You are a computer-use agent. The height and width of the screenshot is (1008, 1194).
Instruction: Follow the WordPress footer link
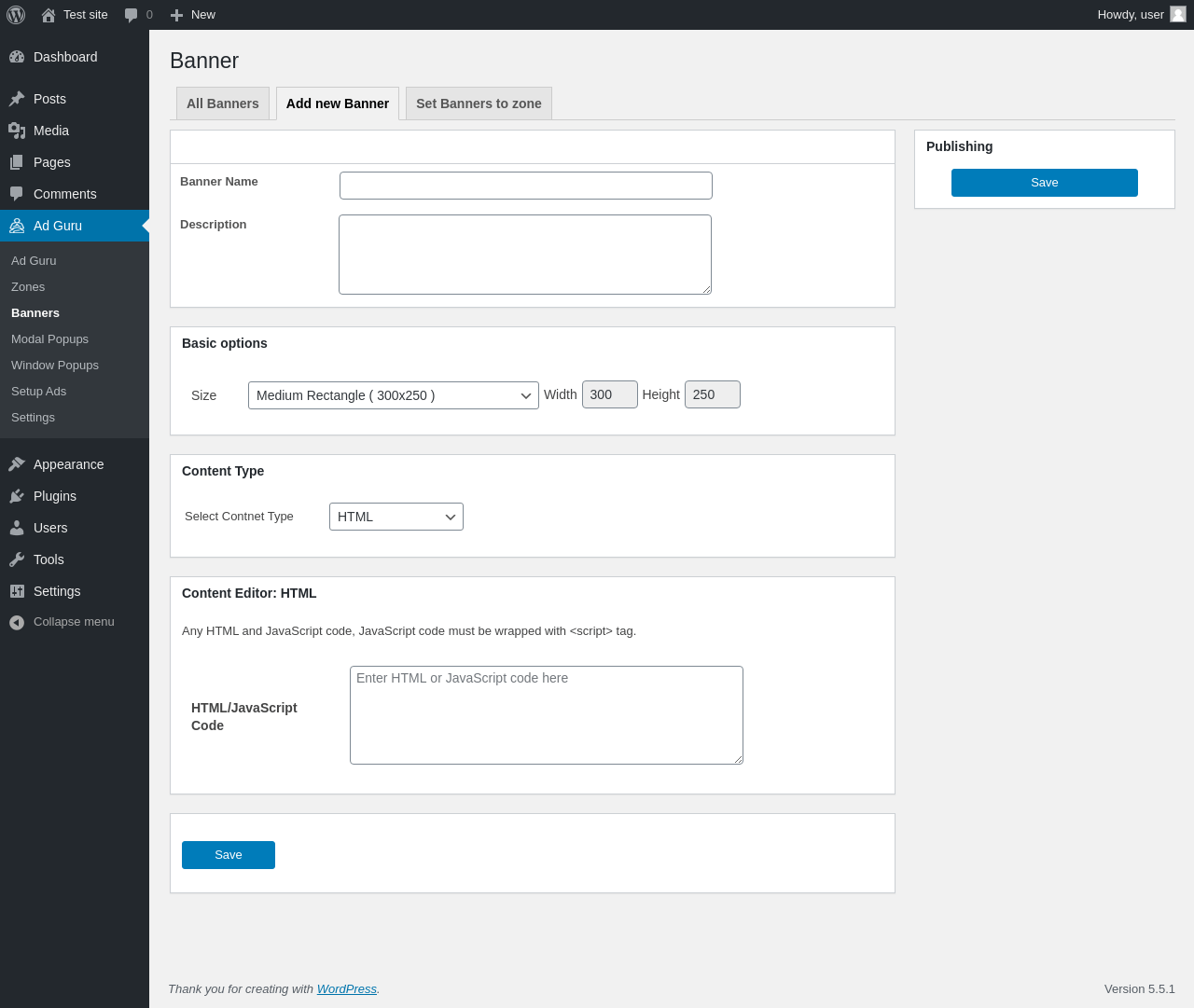(346, 989)
